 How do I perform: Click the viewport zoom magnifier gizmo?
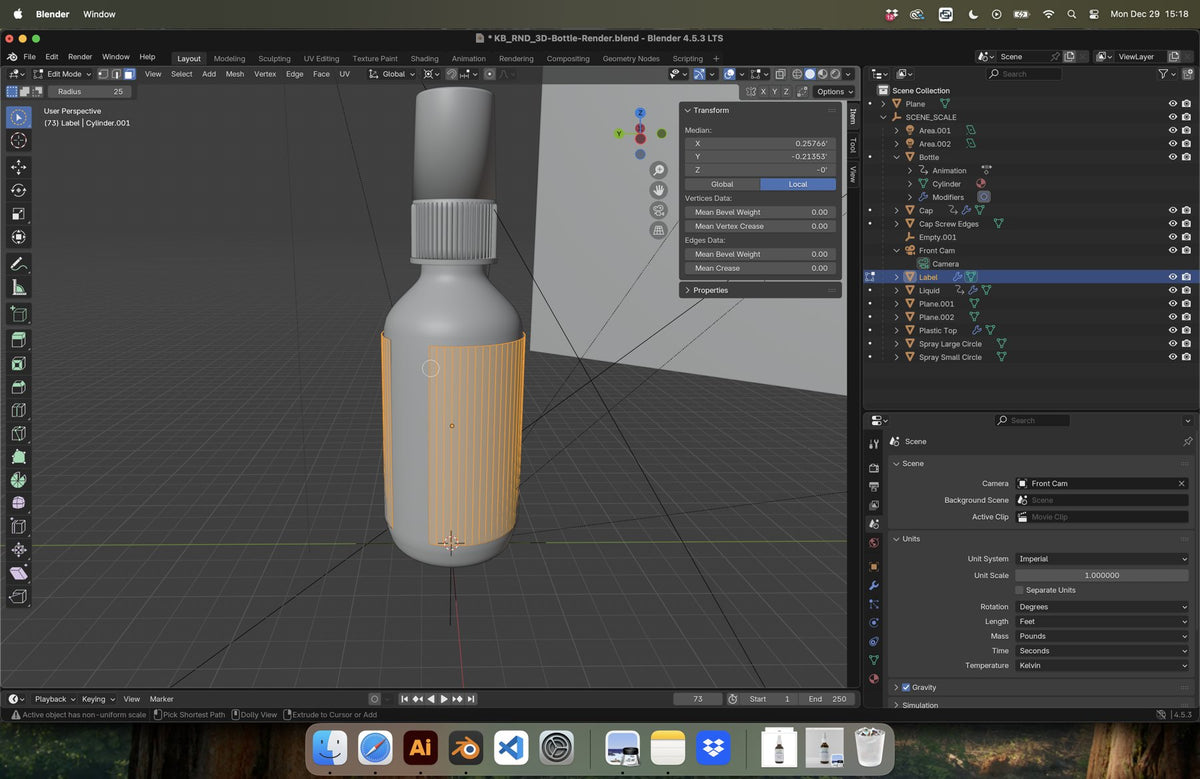(x=658, y=170)
